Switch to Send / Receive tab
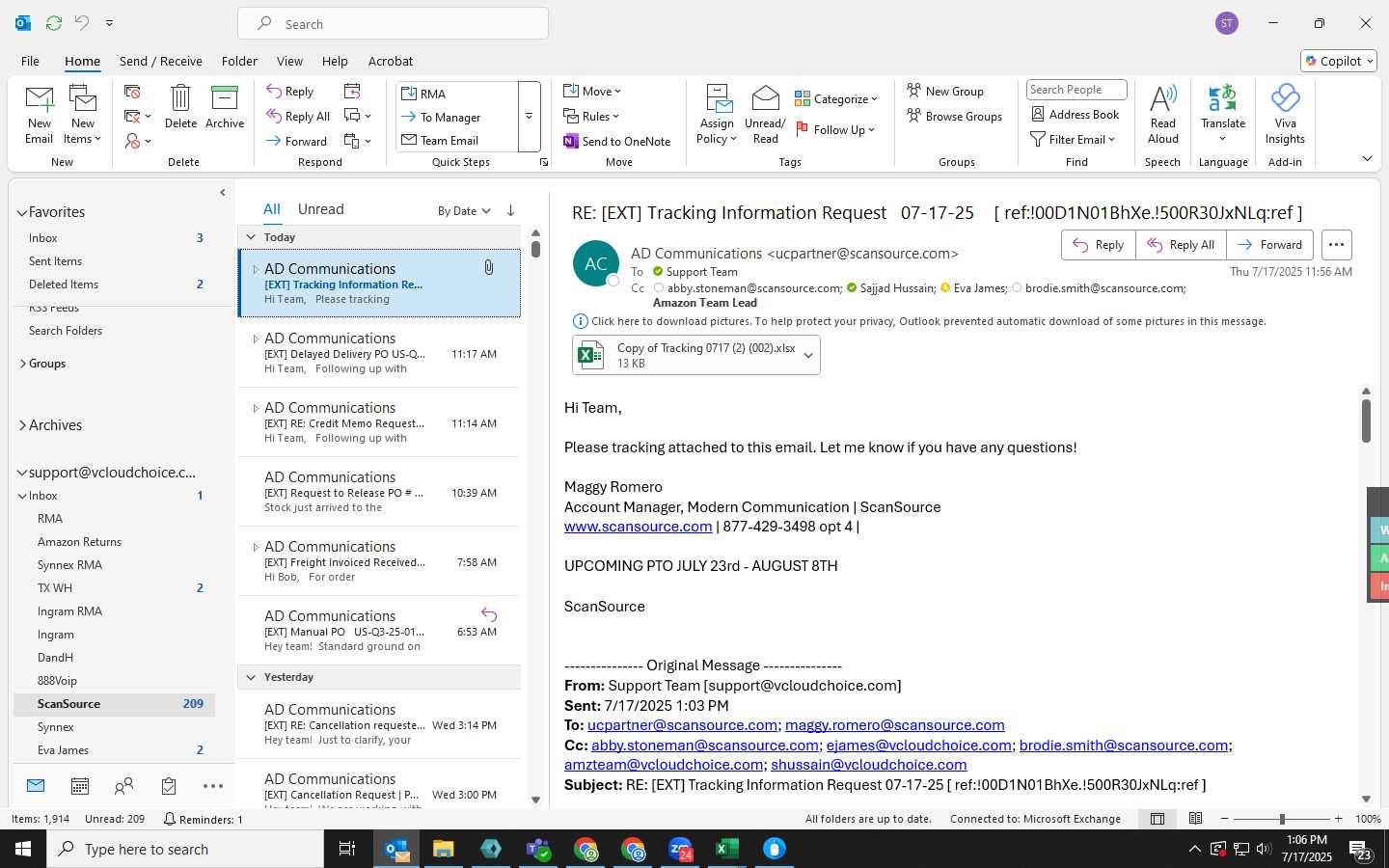Viewport: 1389px width, 868px height. click(x=161, y=61)
